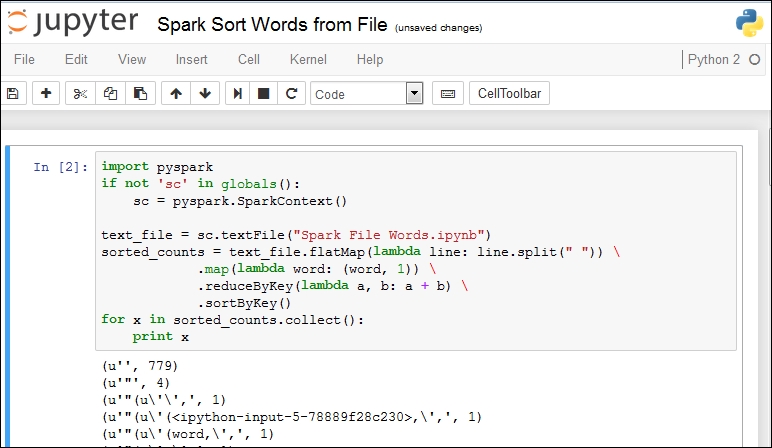Click the output line (u'"(u\'(word,\',', 1)
This screenshot has height=448, width=772.
point(188,434)
